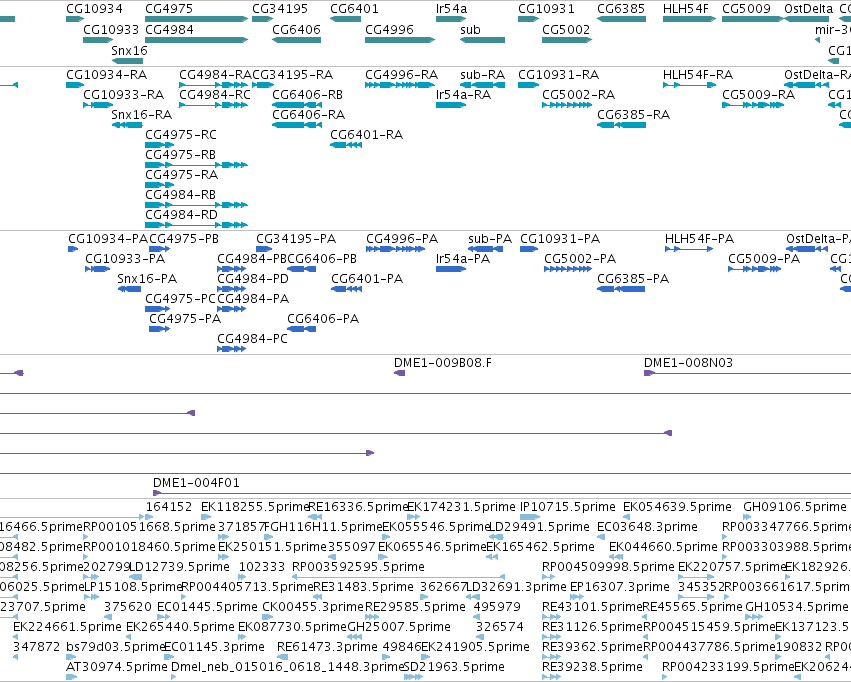Select the Ir54a gene label

point(452,9)
